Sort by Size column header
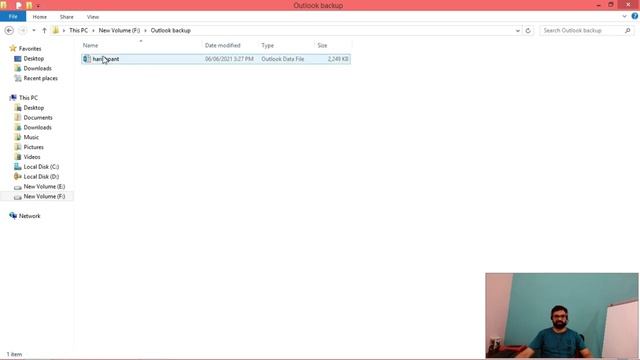The image size is (640, 360). click(x=322, y=45)
